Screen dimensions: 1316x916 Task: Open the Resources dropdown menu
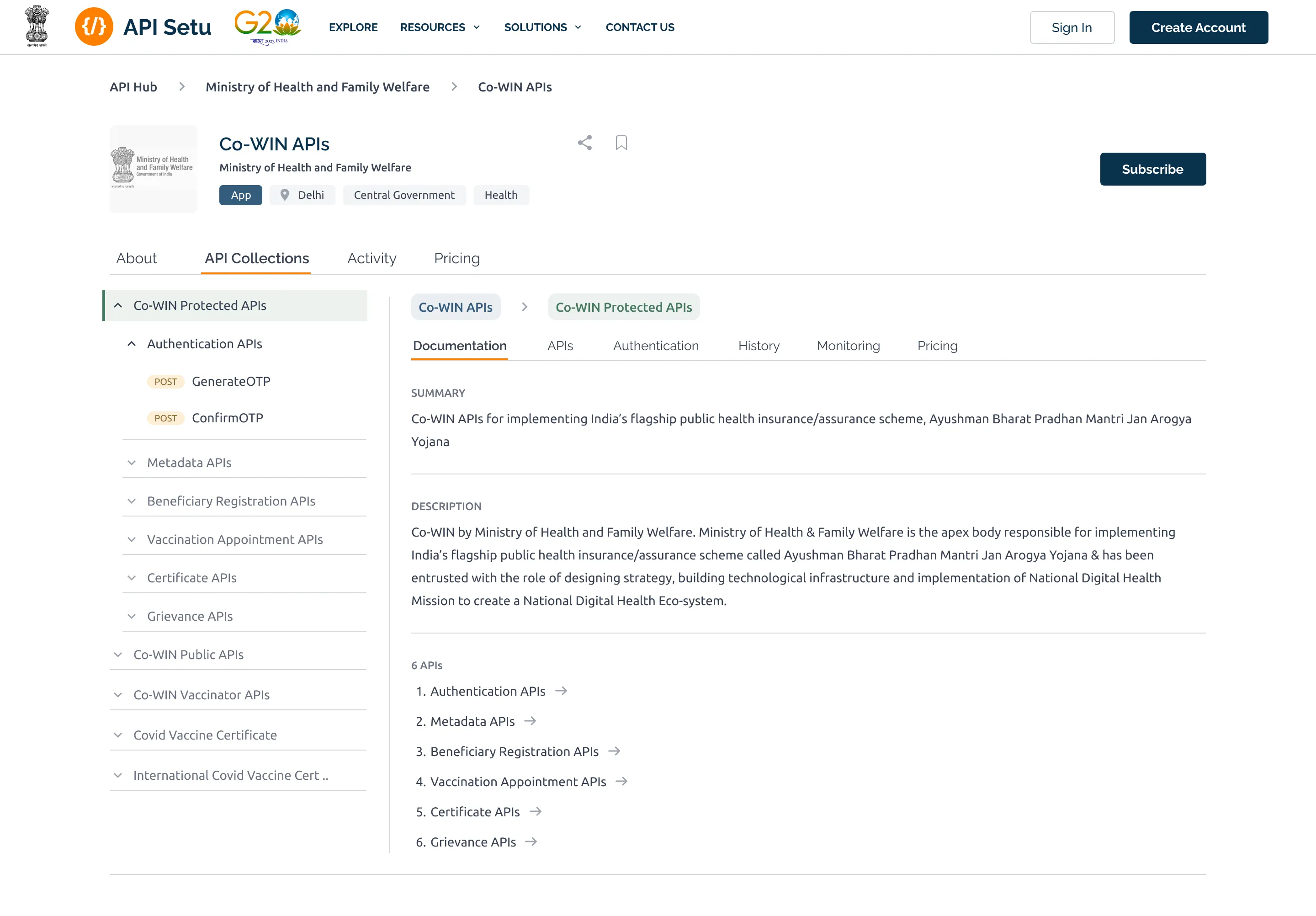pyautogui.click(x=440, y=27)
